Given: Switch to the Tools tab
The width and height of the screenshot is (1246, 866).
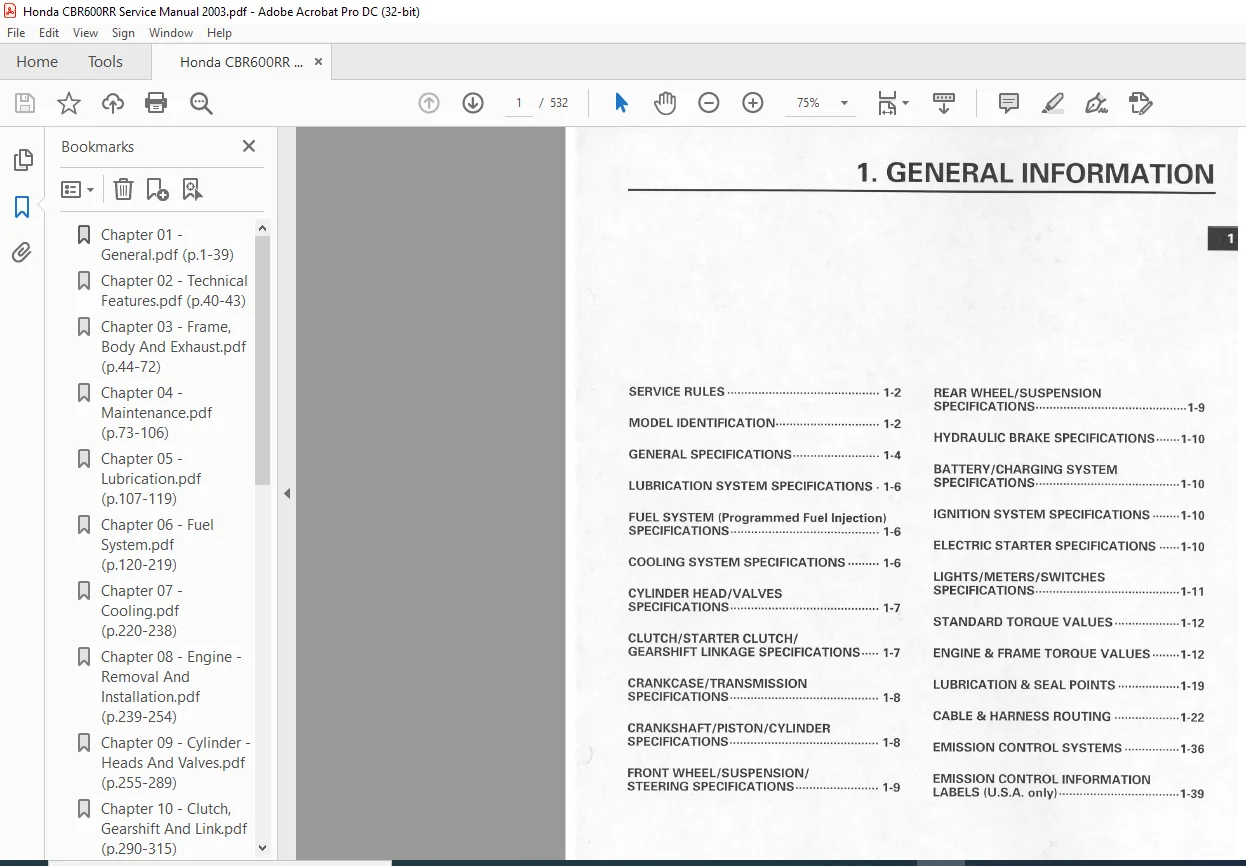Looking at the screenshot, I should (x=105, y=62).
